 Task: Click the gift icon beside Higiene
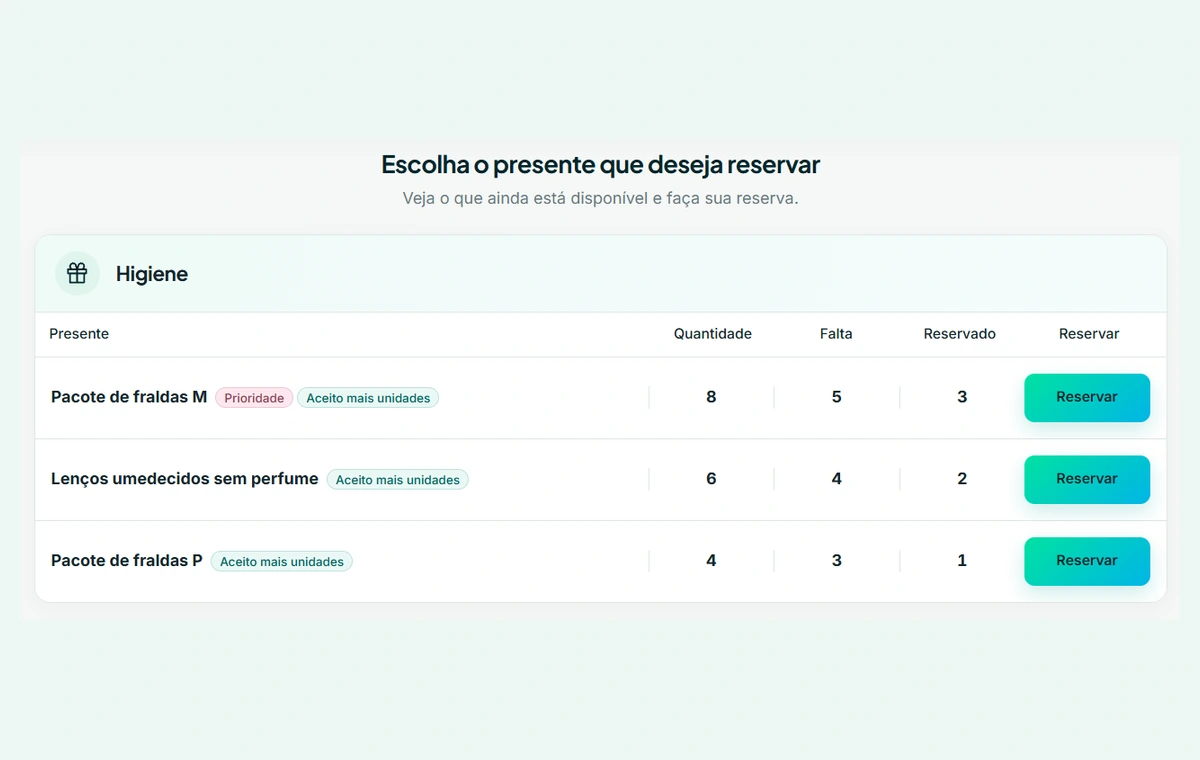click(77, 273)
